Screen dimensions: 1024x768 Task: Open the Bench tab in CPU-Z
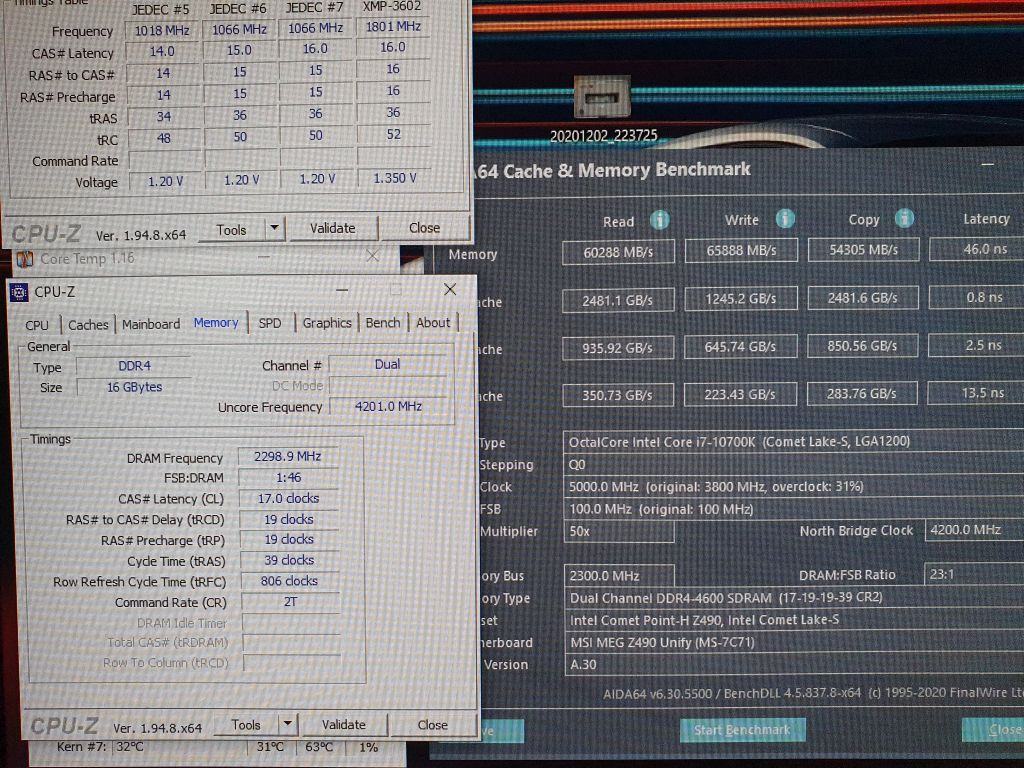(x=383, y=323)
